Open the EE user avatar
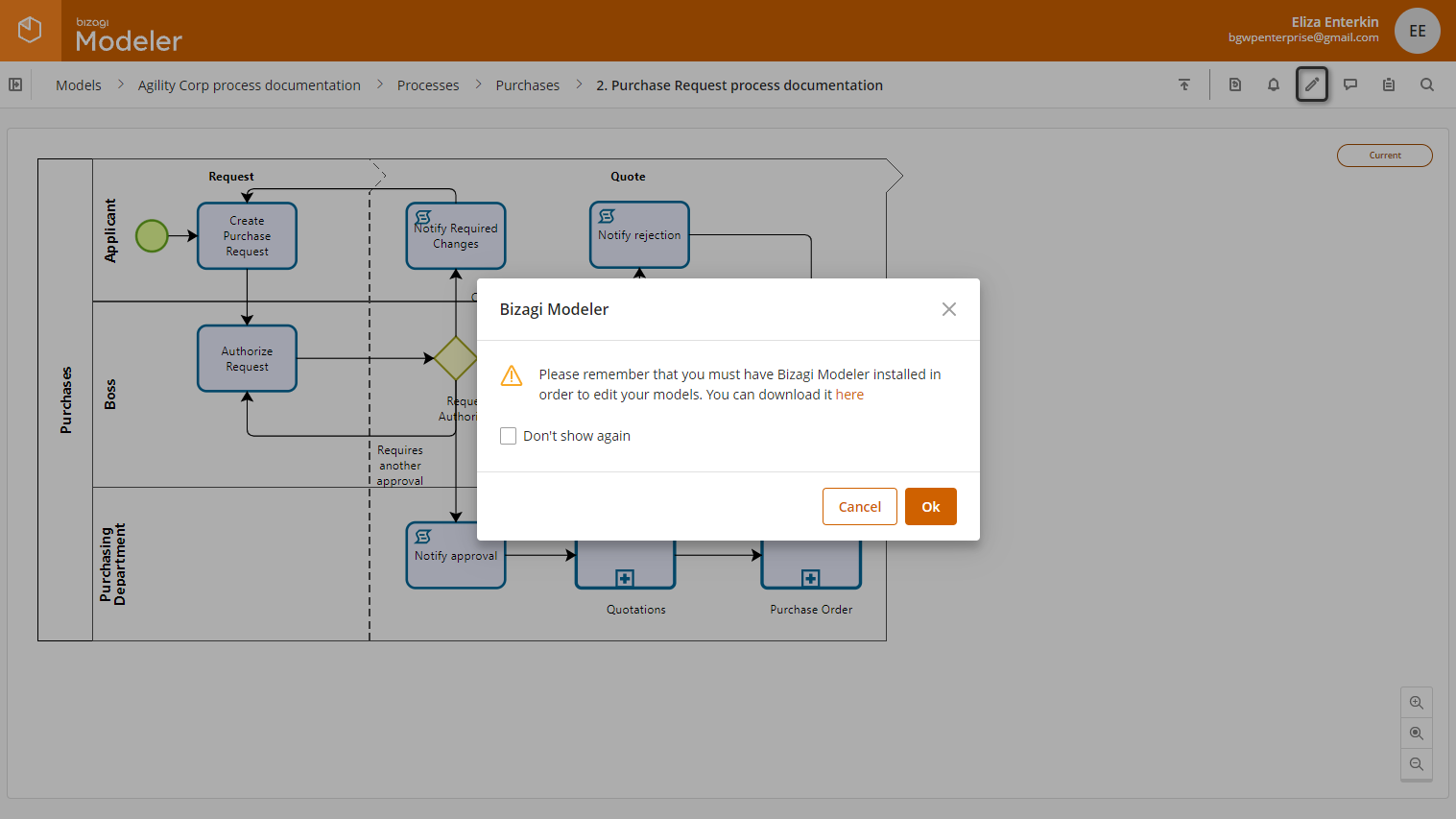 coord(1418,31)
